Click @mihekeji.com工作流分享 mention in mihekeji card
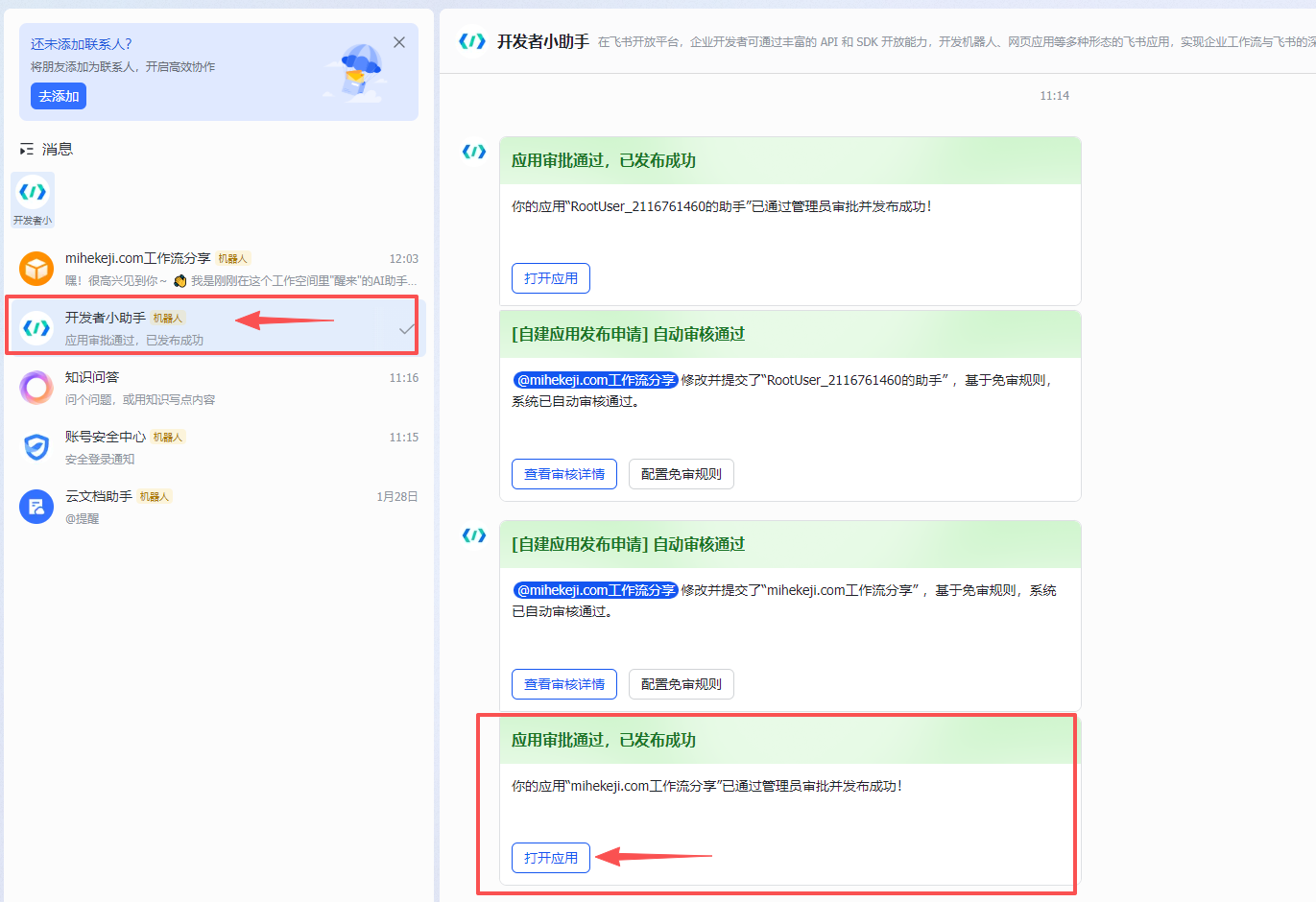The width and height of the screenshot is (1316, 902). coord(596,590)
